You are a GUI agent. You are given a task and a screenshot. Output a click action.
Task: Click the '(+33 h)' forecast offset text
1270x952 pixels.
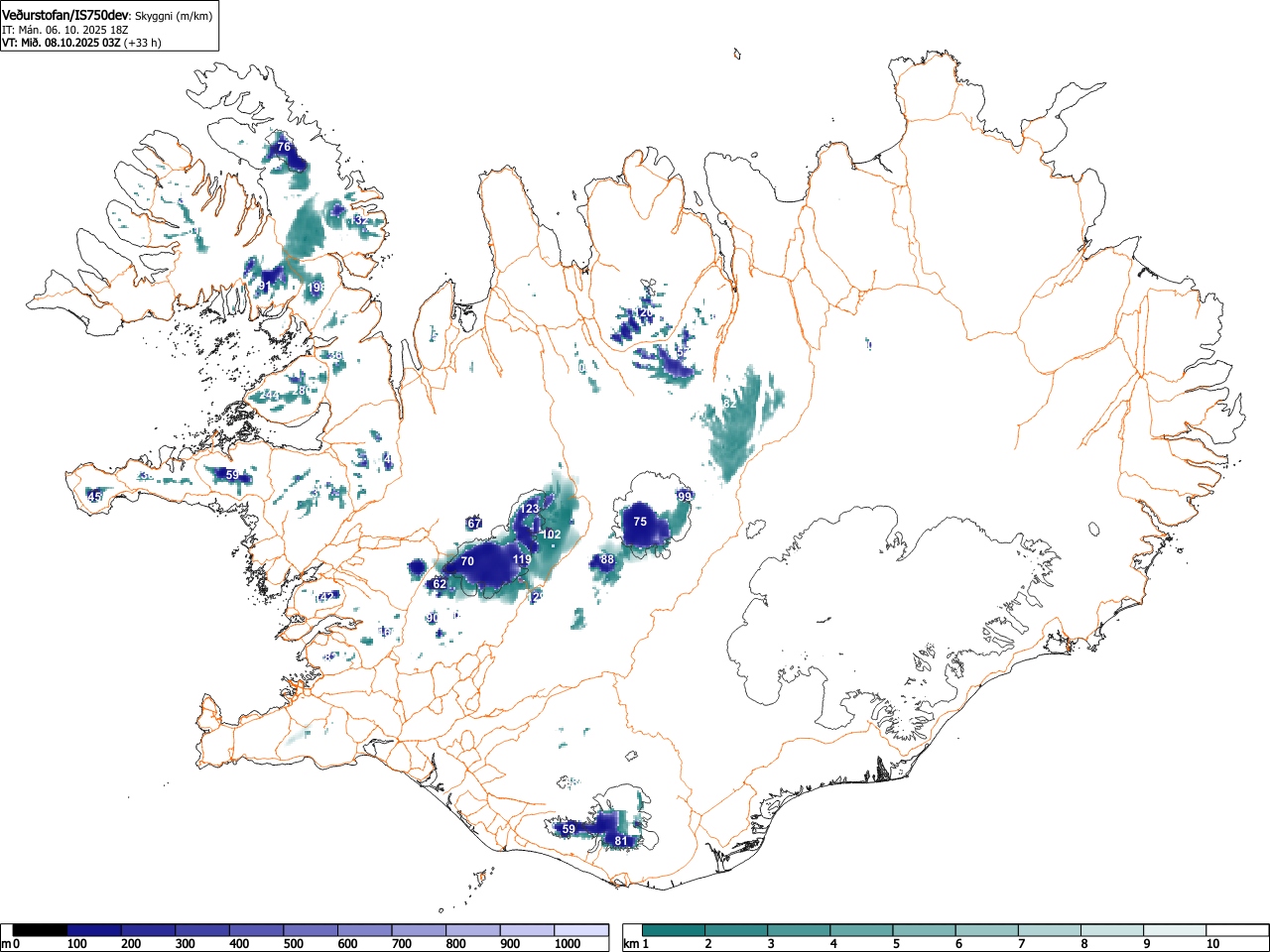[x=143, y=43]
